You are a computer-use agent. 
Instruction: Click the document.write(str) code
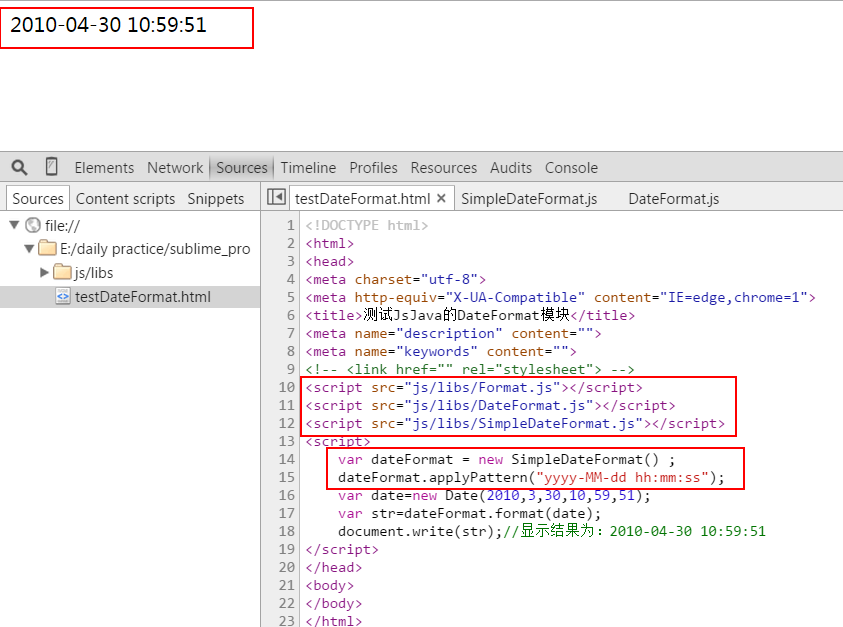point(419,531)
